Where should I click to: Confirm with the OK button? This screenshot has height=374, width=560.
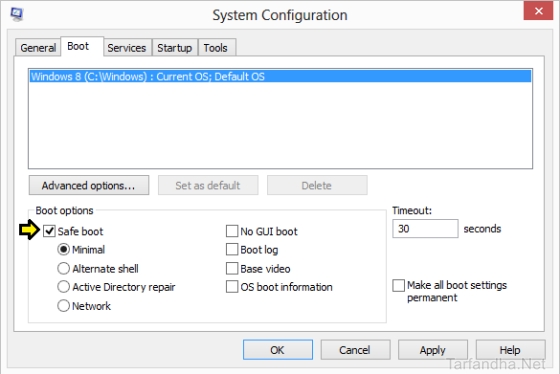pos(278,350)
